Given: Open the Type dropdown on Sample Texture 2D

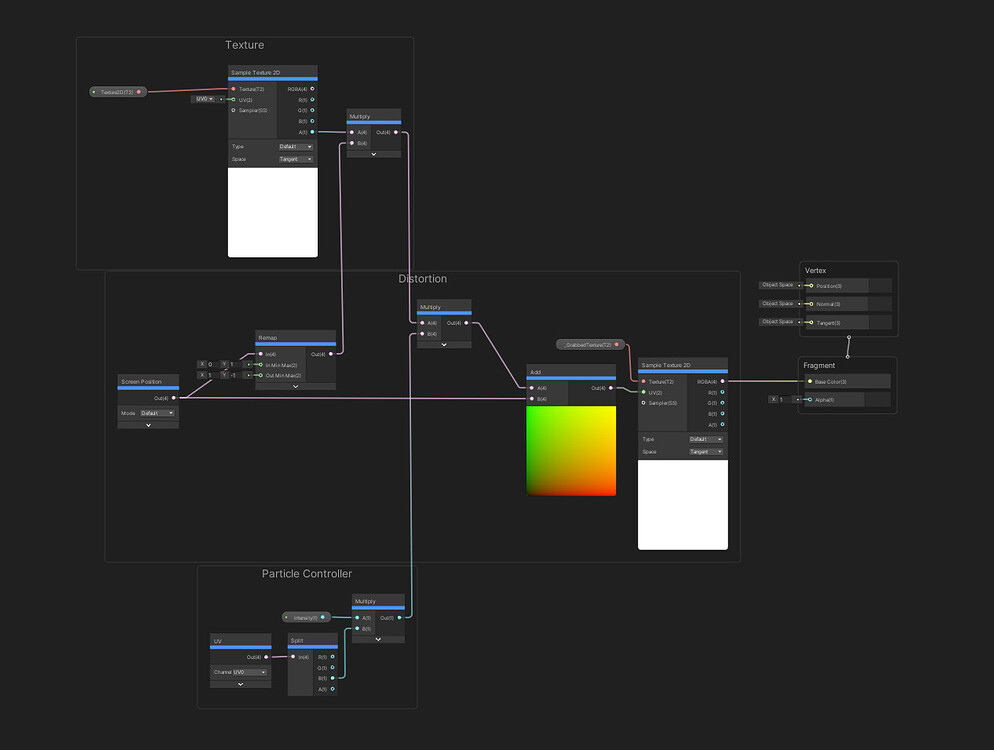Looking at the screenshot, I should coord(296,146).
